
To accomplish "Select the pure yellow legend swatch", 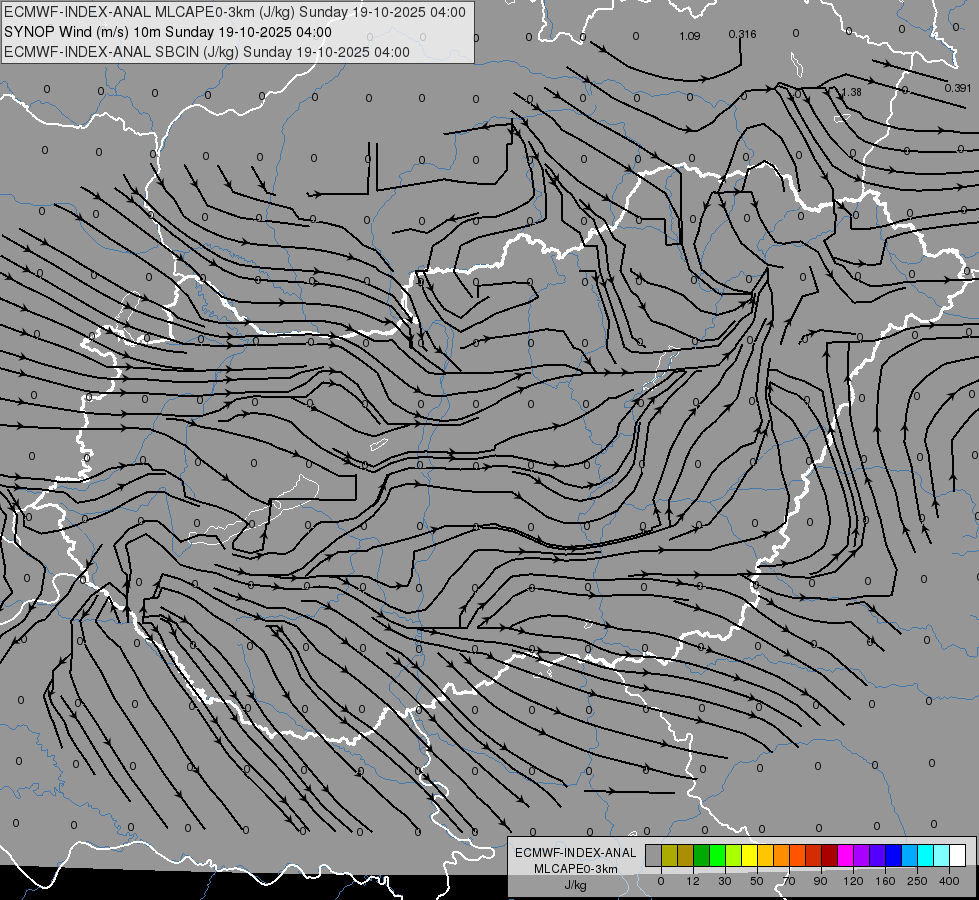I will pos(749,855).
